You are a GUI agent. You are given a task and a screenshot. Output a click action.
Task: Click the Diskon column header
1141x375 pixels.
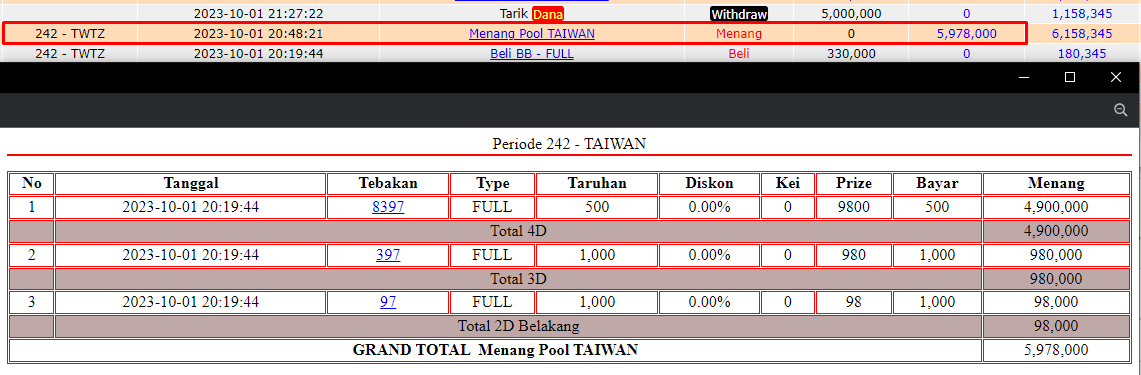709,183
